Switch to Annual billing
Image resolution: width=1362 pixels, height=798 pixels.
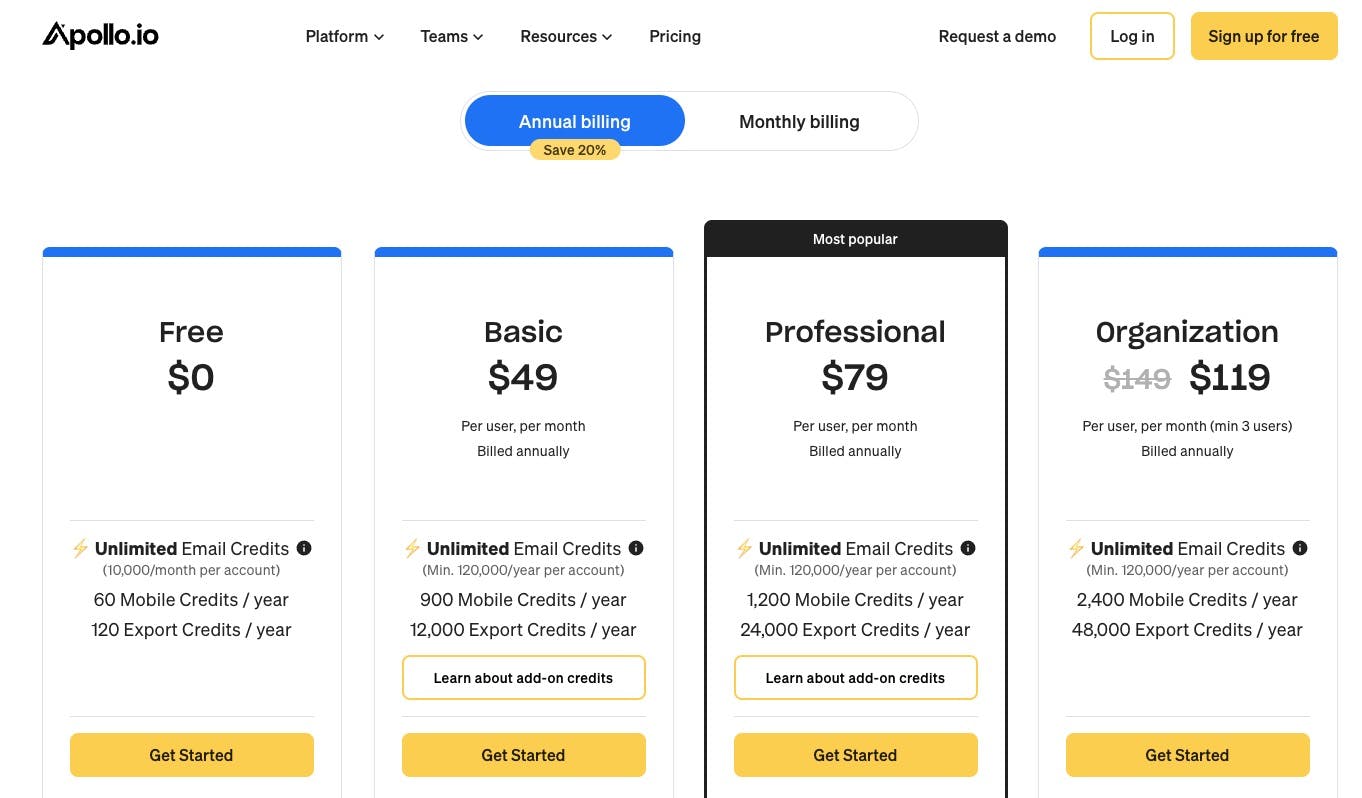pos(575,121)
